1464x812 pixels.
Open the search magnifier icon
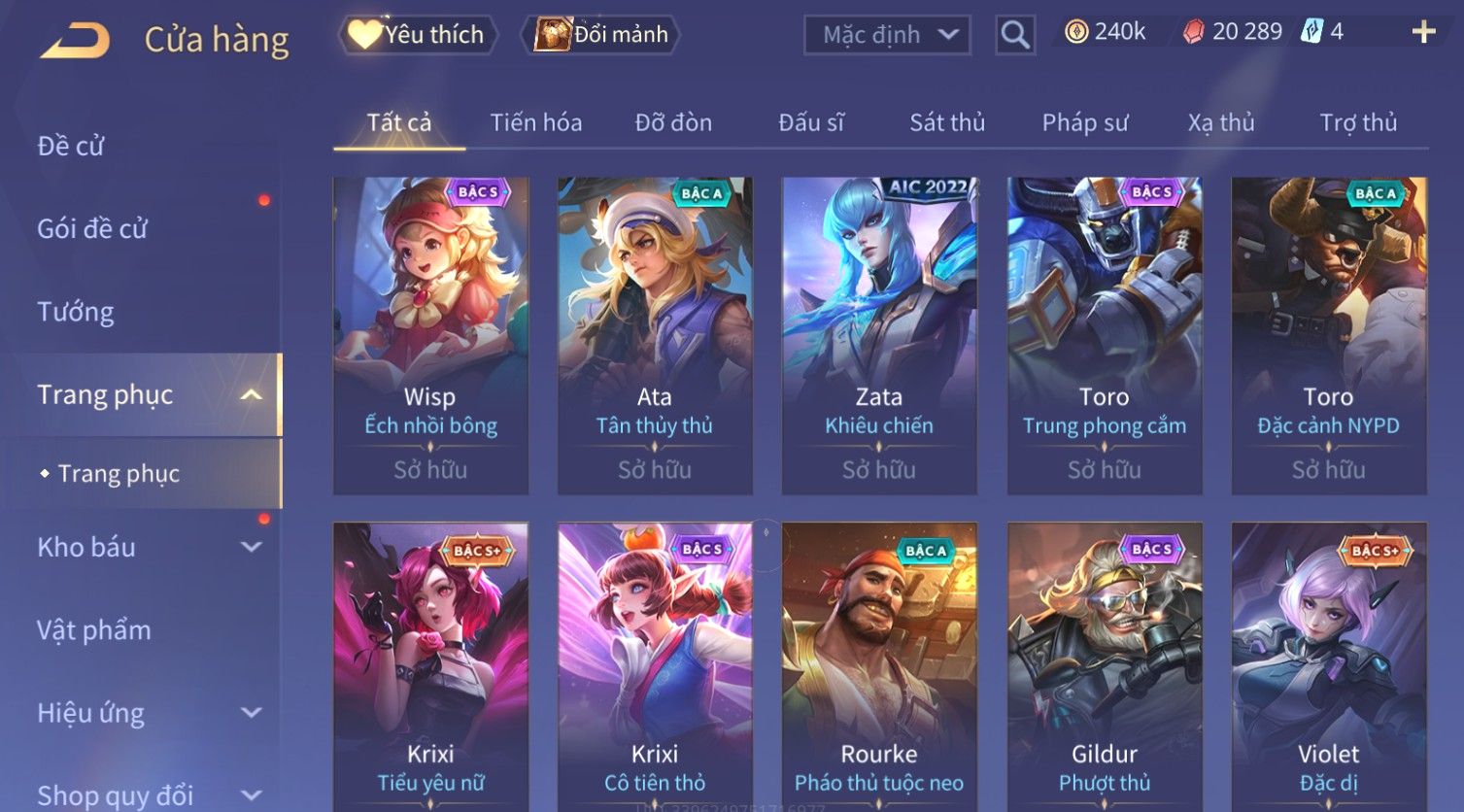coord(1015,35)
